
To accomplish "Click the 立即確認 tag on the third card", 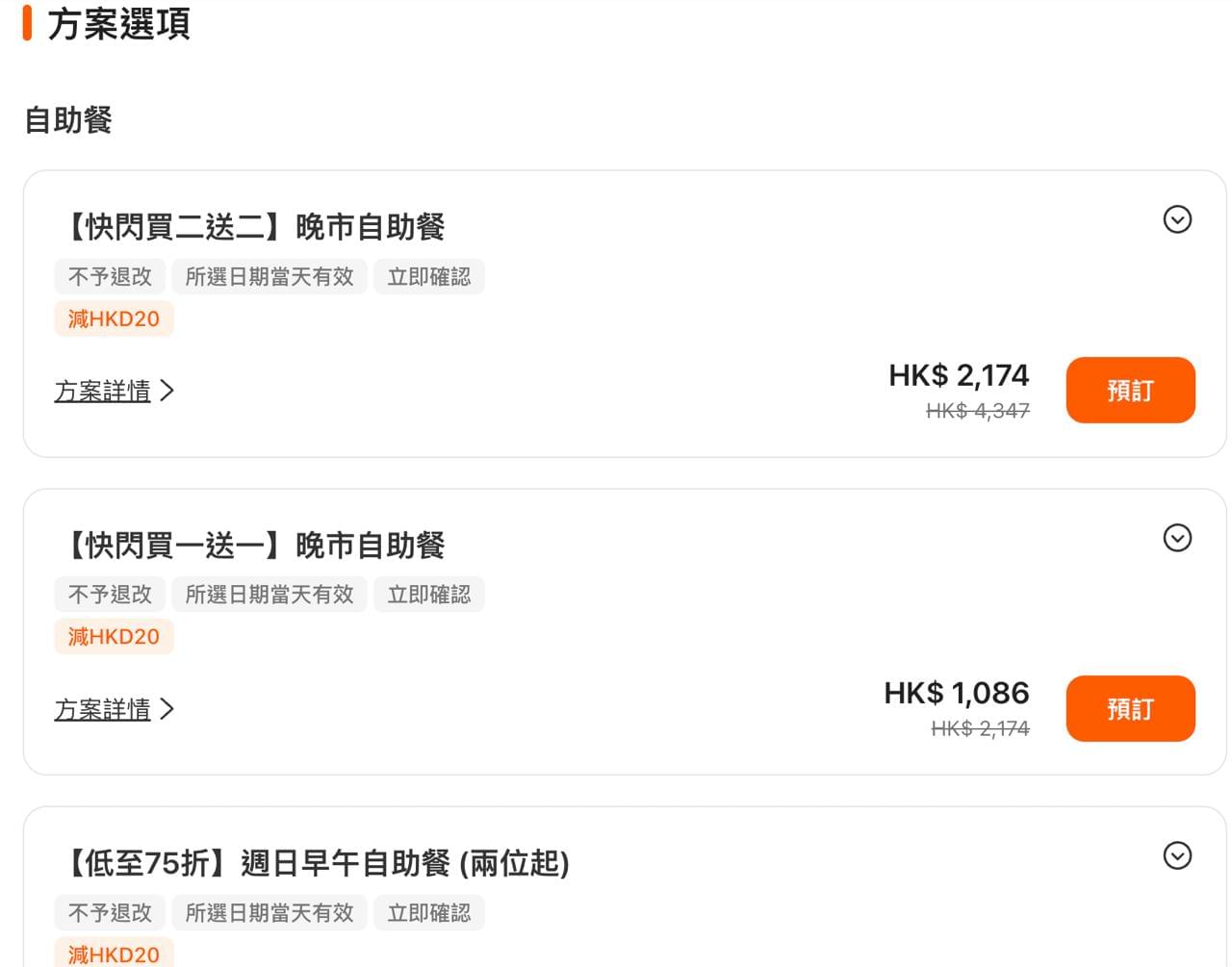I will [x=429, y=913].
